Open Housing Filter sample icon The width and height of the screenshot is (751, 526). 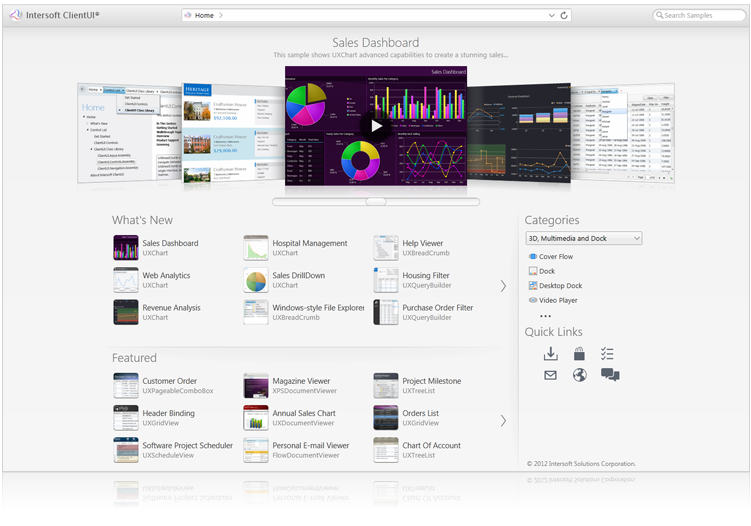(386, 280)
